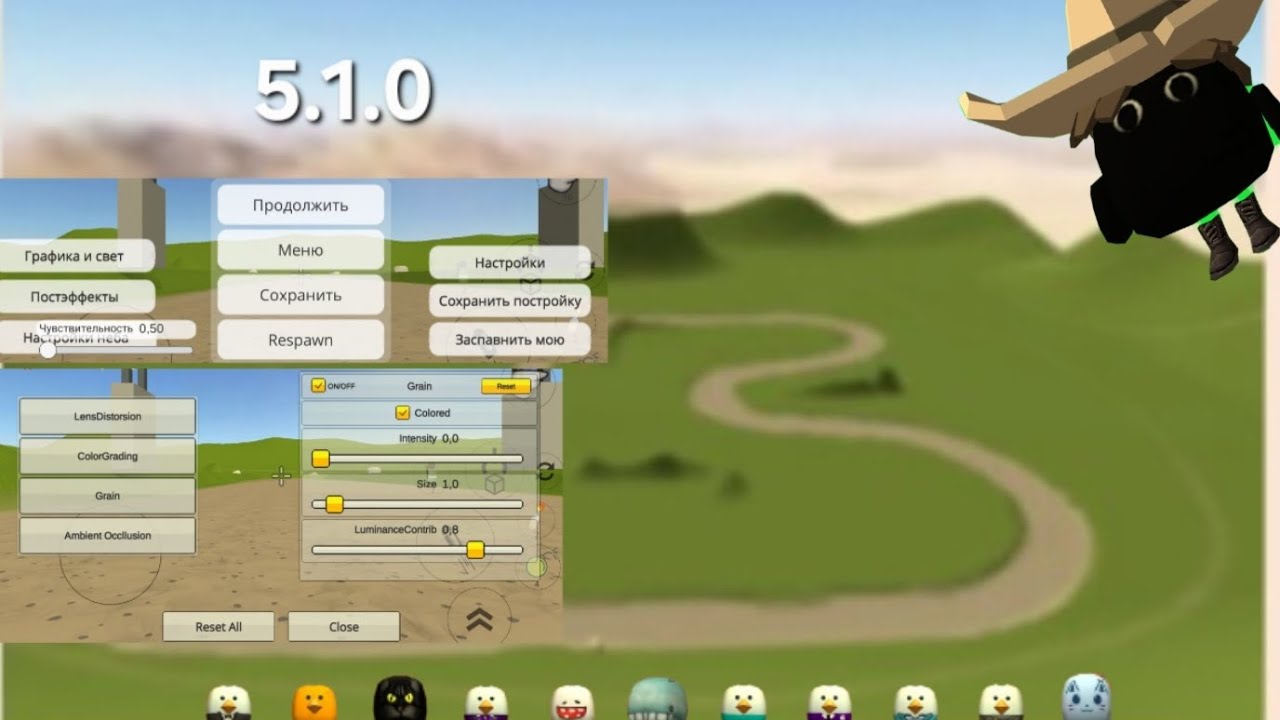Viewport: 1280px width, 720px height.
Task: Click the circular rotate arrows icon
Action: point(546,471)
